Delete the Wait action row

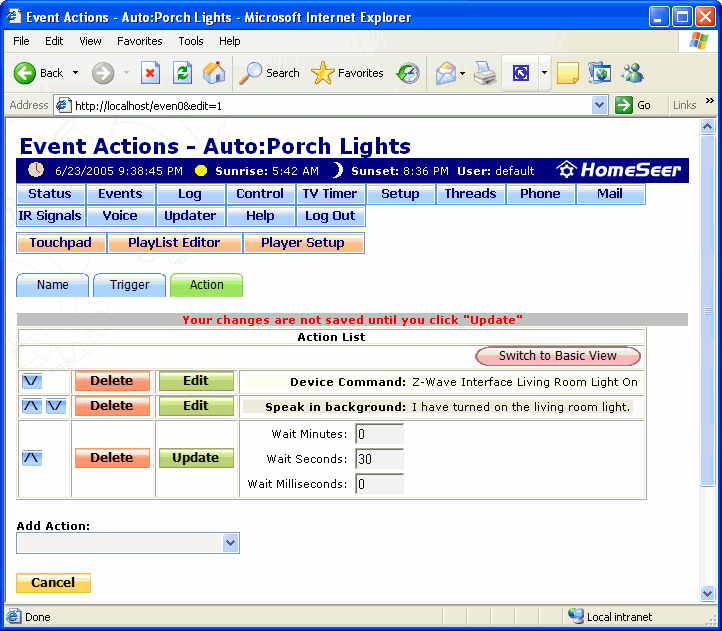[x=112, y=458]
